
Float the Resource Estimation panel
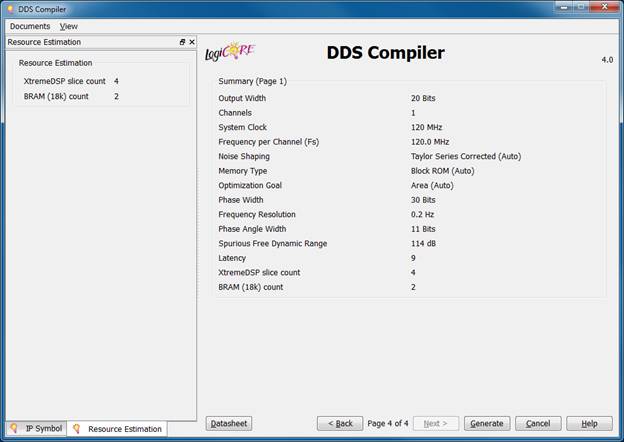tap(182, 42)
